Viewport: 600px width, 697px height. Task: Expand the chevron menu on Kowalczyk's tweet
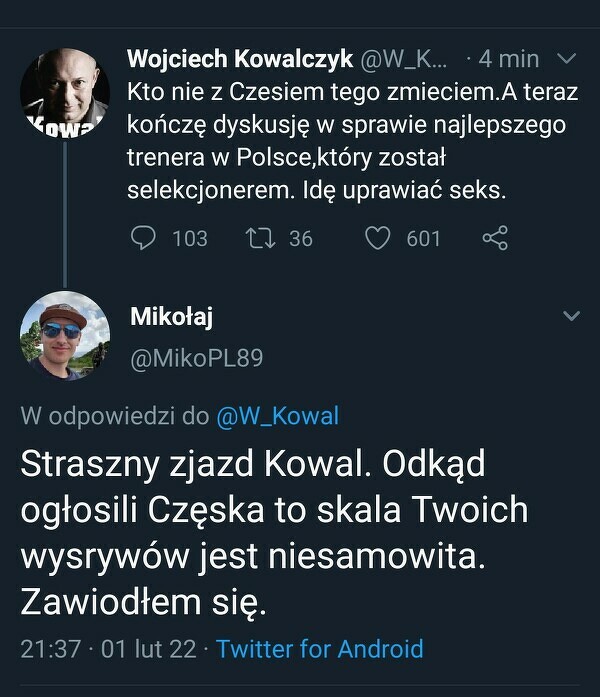click(565, 59)
